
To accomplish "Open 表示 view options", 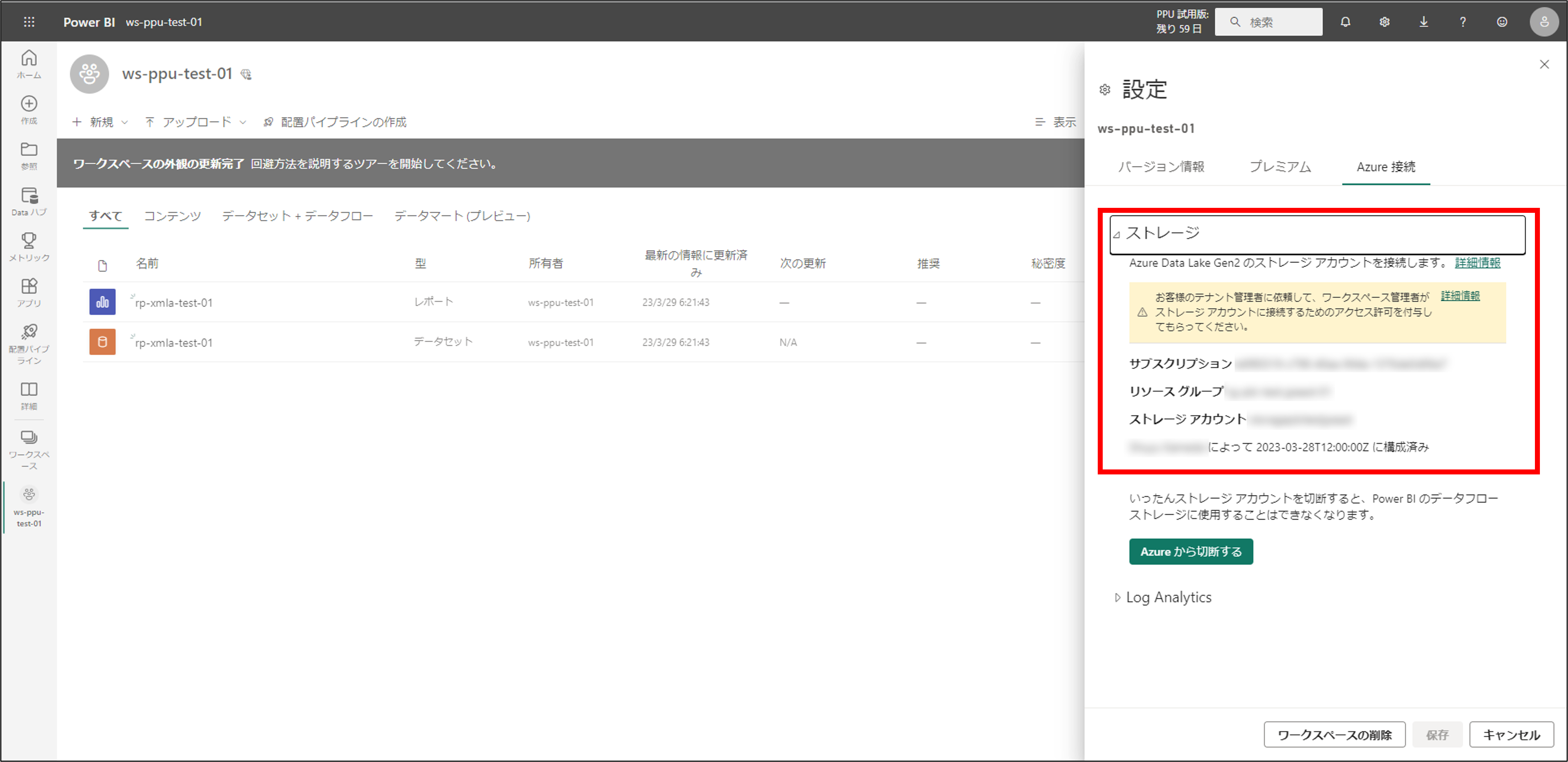I will [1056, 122].
